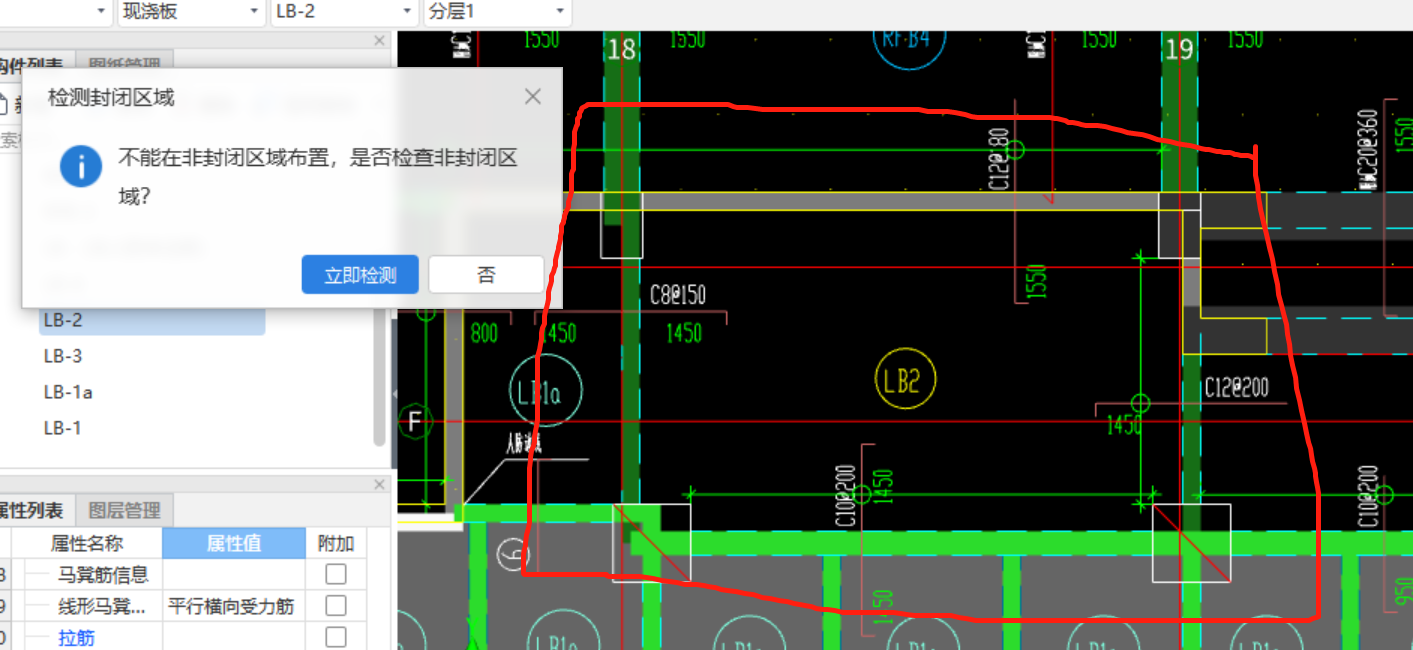
Task: Close the property list panel
Action: click(380, 485)
